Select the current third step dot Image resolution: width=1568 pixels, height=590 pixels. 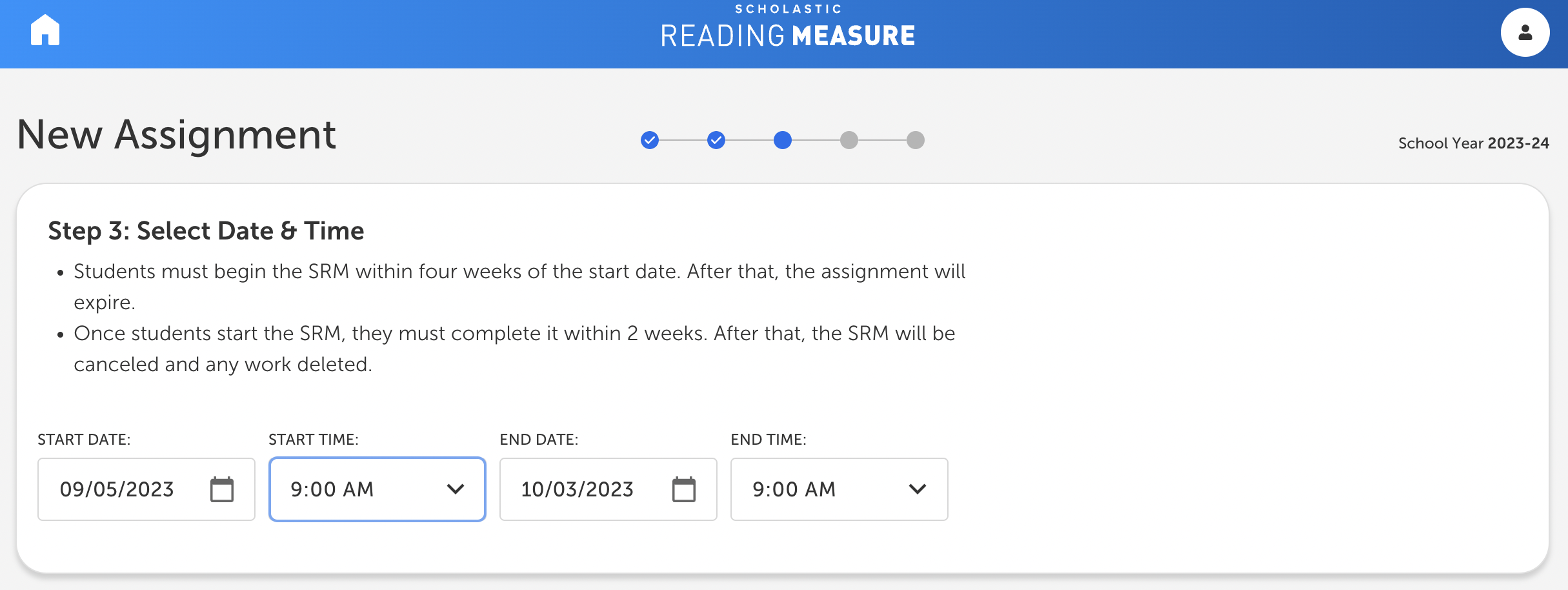coord(783,140)
